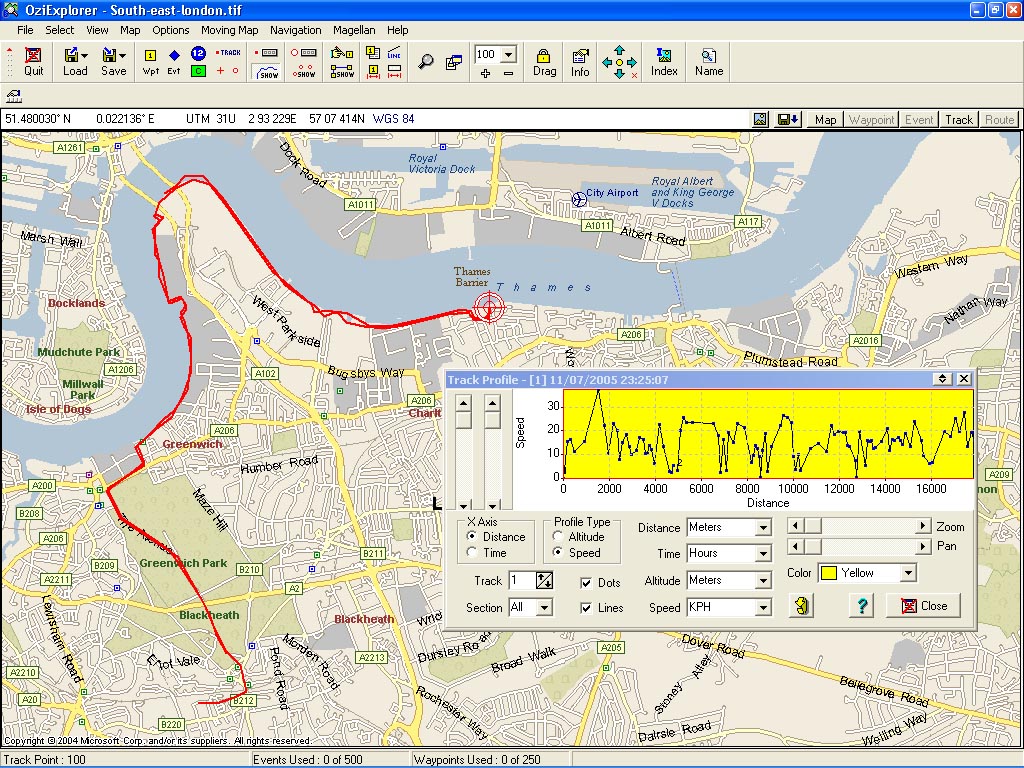Toggle the Dots checkbox
1024x768 pixels.
[x=586, y=583]
